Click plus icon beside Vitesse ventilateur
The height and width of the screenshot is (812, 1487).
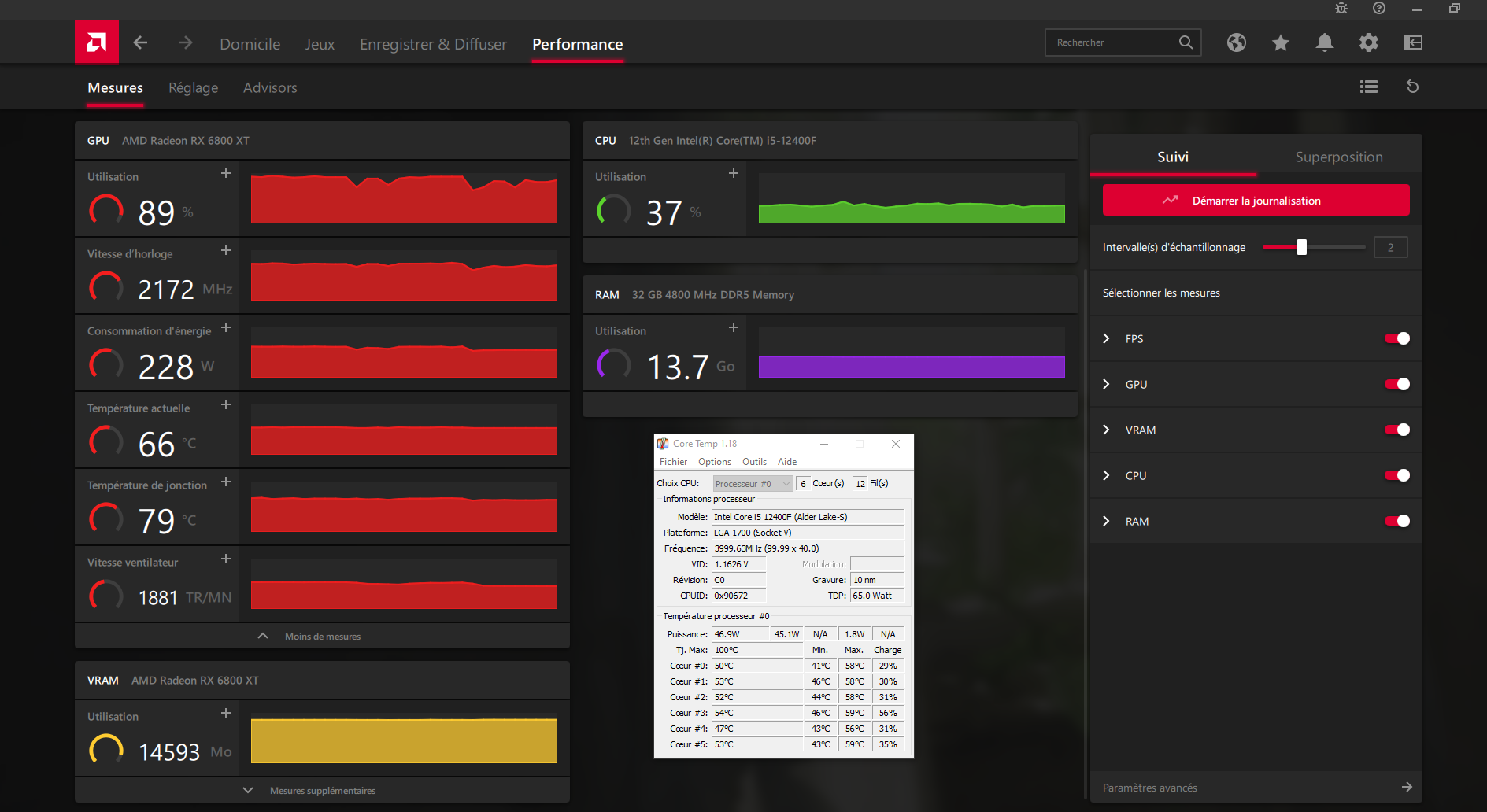[226, 559]
